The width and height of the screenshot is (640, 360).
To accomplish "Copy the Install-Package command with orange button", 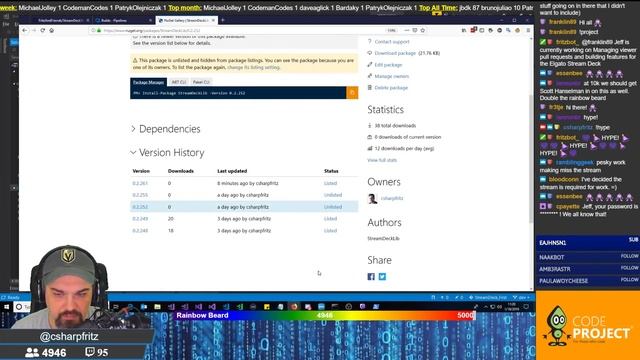I will tap(352, 93).
